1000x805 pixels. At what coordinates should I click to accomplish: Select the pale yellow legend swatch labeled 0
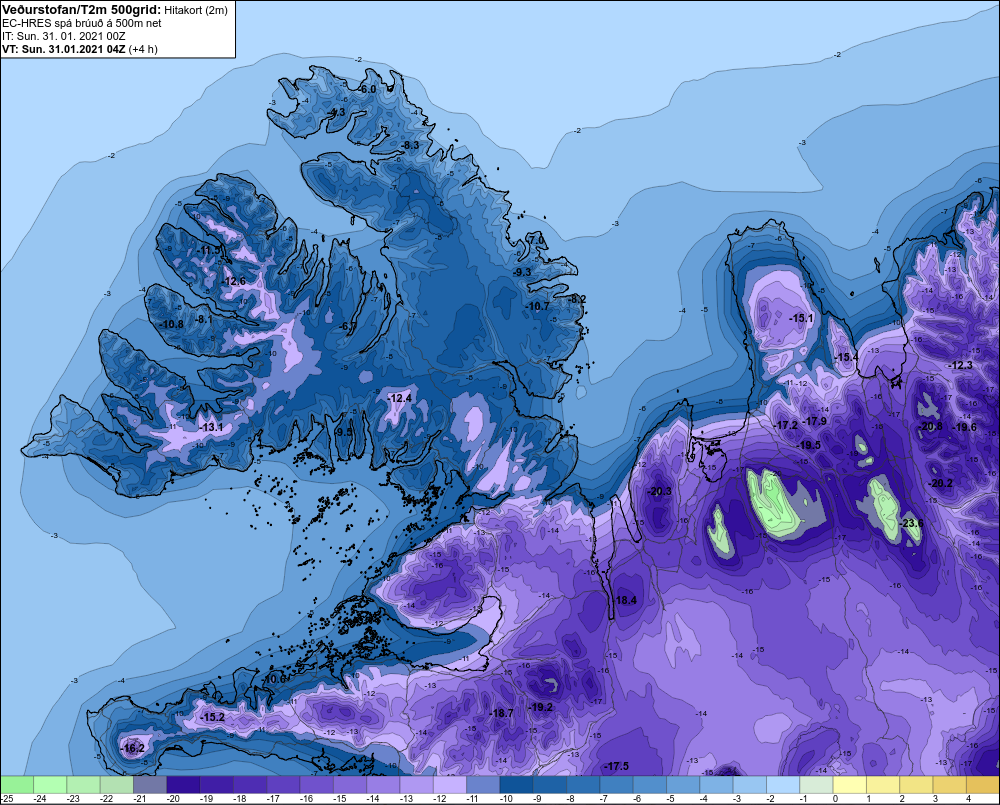click(x=849, y=784)
